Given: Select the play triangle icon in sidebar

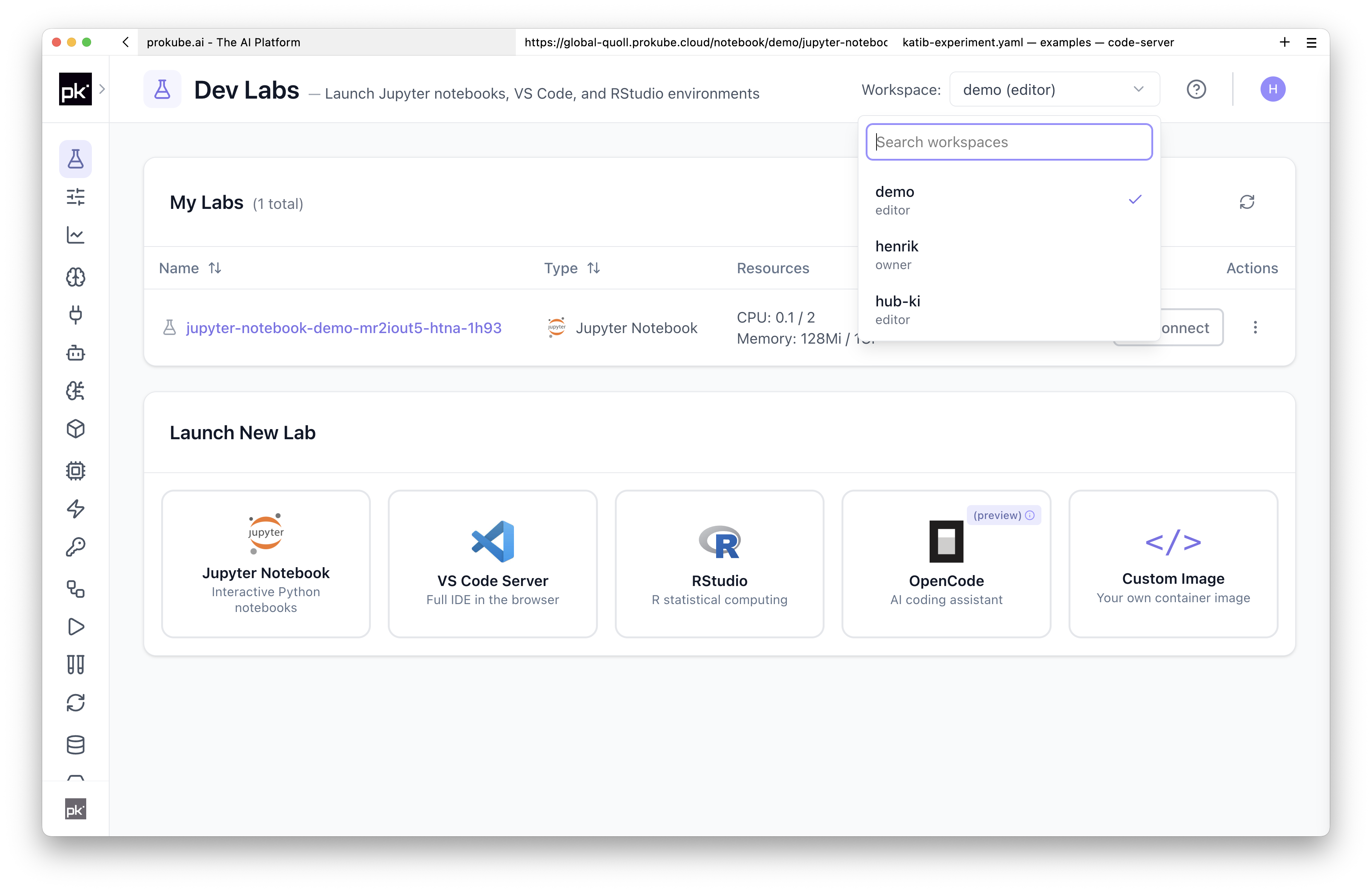Looking at the screenshot, I should pyautogui.click(x=76, y=626).
